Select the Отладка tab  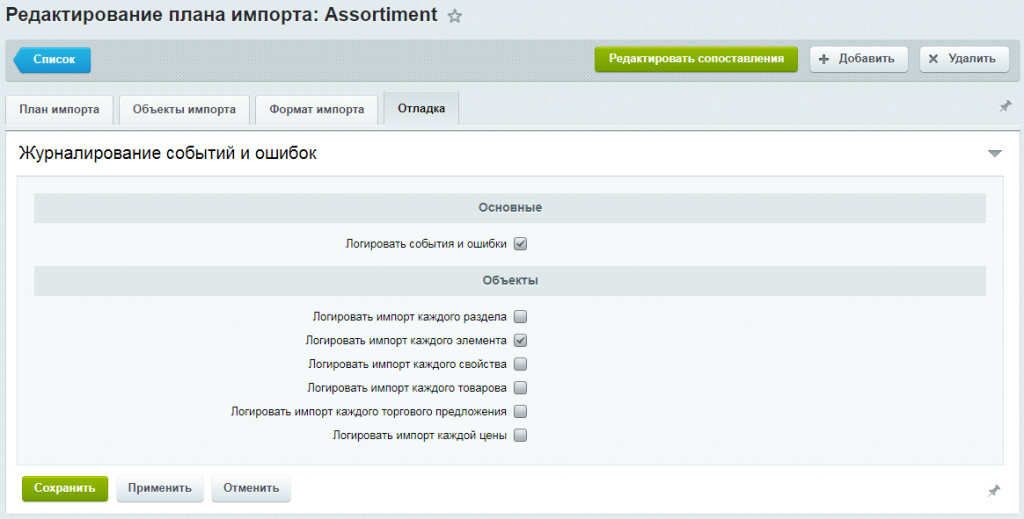(x=421, y=109)
